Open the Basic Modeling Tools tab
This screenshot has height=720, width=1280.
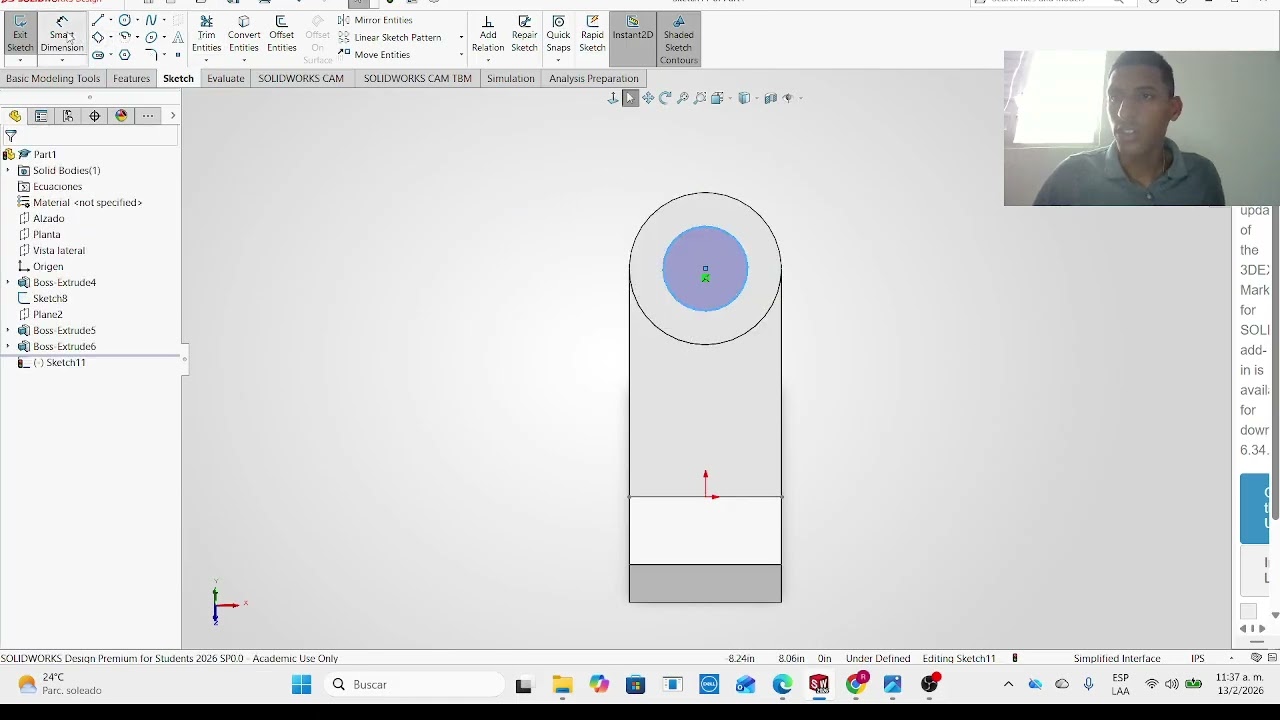(x=53, y=78)
